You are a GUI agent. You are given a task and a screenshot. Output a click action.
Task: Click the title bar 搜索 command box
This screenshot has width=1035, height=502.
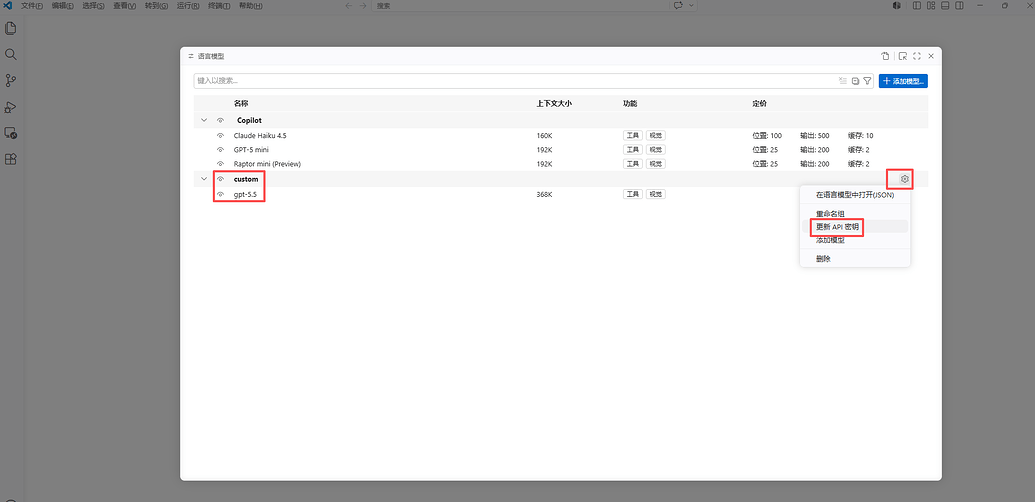coord(518,5)
